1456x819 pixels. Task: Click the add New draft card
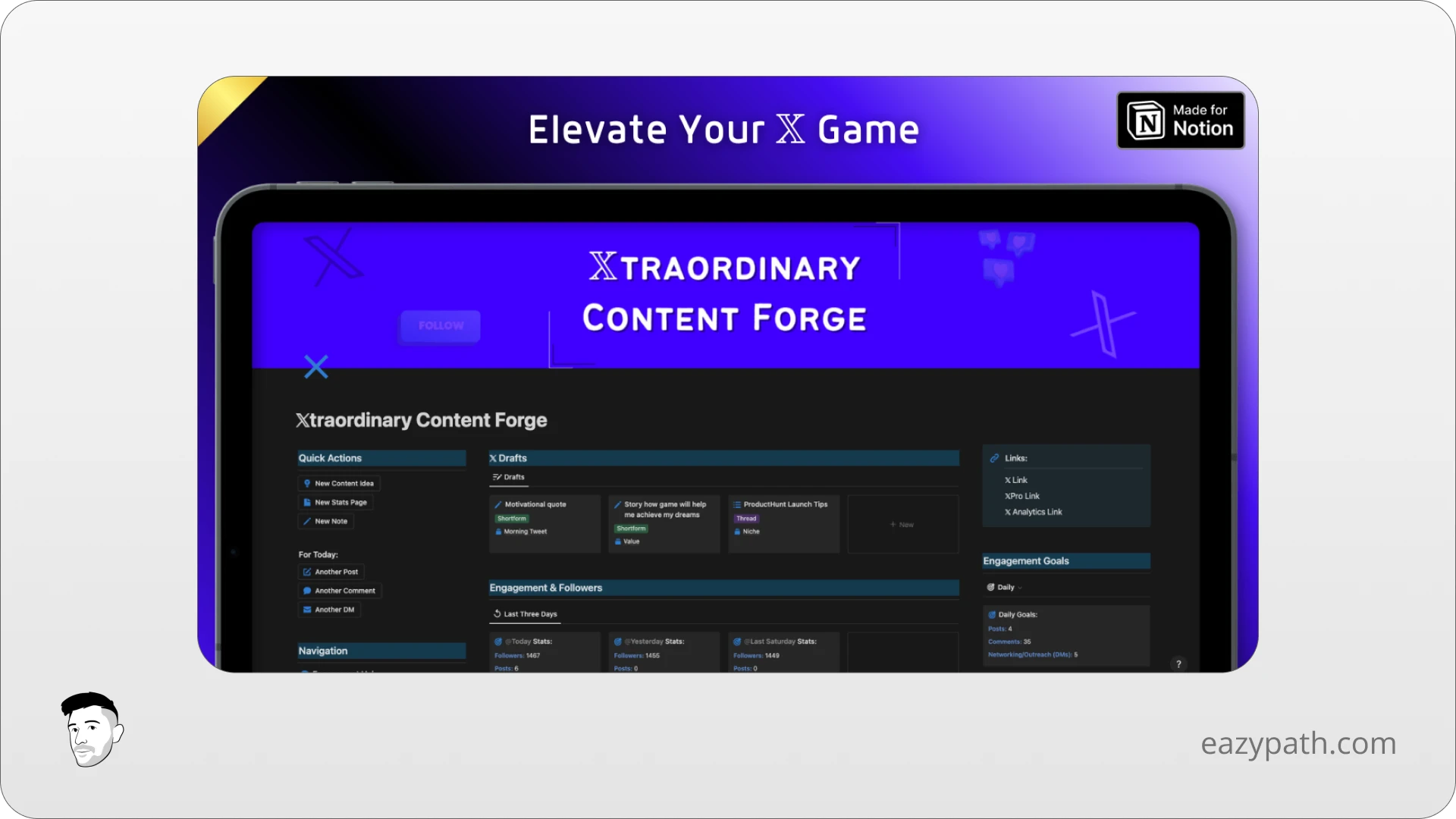pos(901,524)
